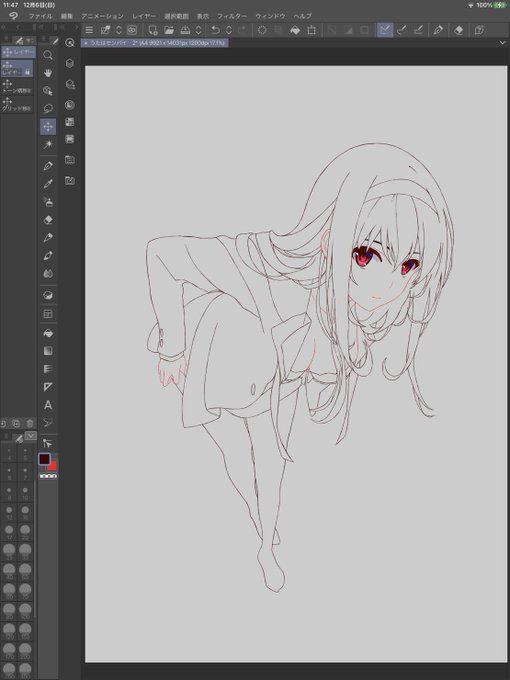
Task: Toggle Snap to Ruler
Action: coord(385,30)
